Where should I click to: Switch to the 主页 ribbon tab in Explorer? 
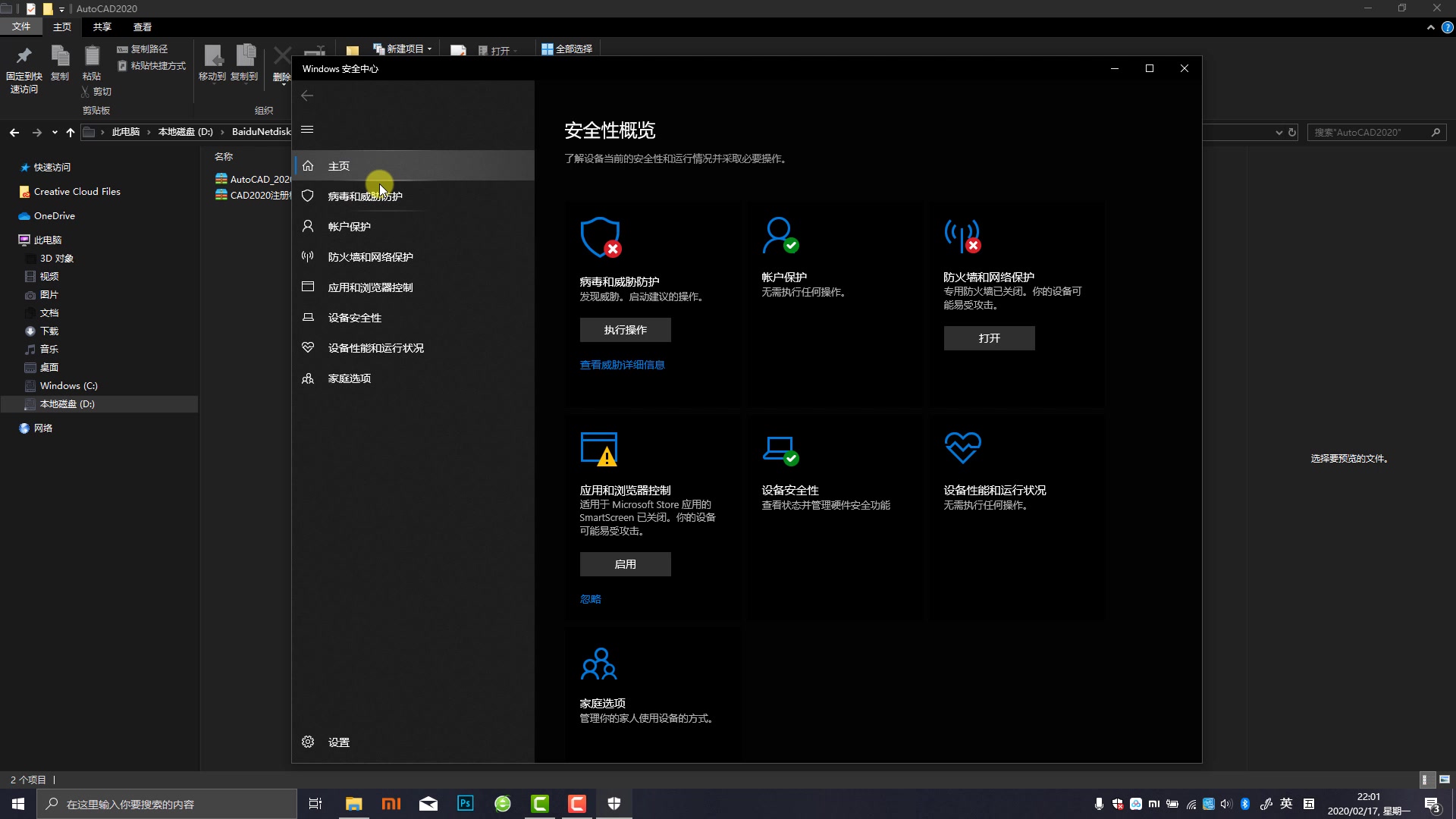tap(61, 27)
